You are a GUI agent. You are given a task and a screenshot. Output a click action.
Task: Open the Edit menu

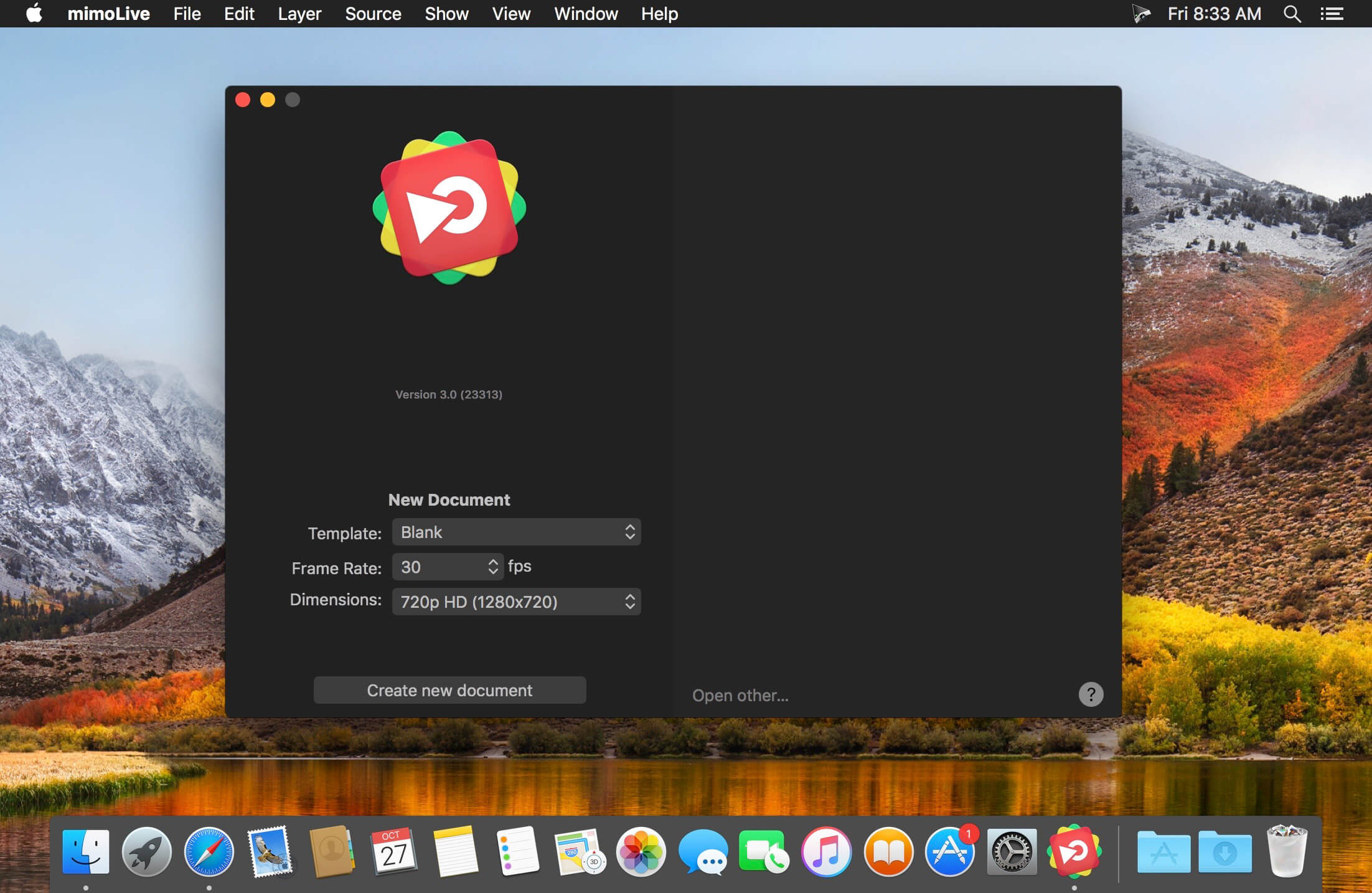(x=239, y=14)
